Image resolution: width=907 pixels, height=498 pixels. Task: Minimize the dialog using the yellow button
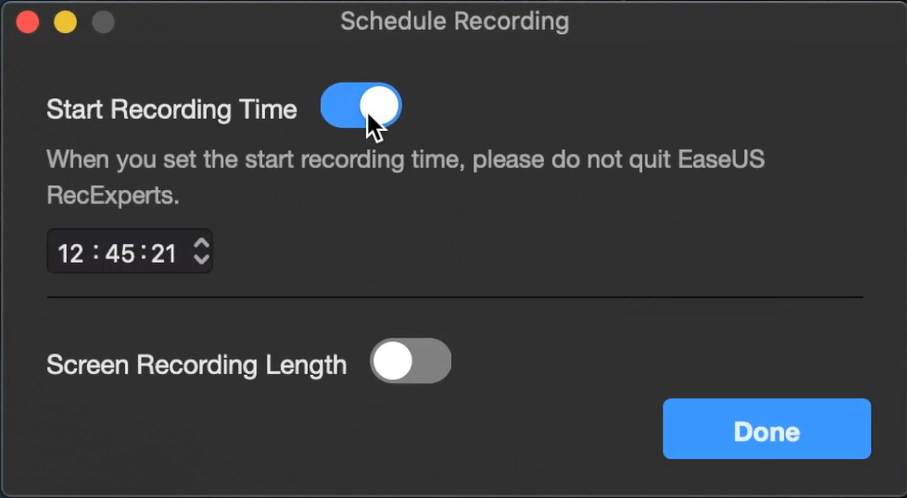click(65, 22)
